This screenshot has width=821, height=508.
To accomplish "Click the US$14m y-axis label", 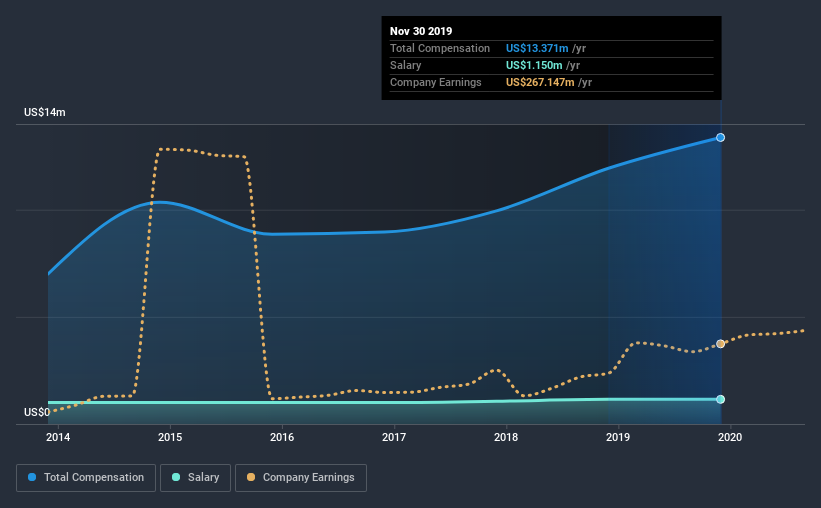I will pyautogui.click(x=45, y=112).
